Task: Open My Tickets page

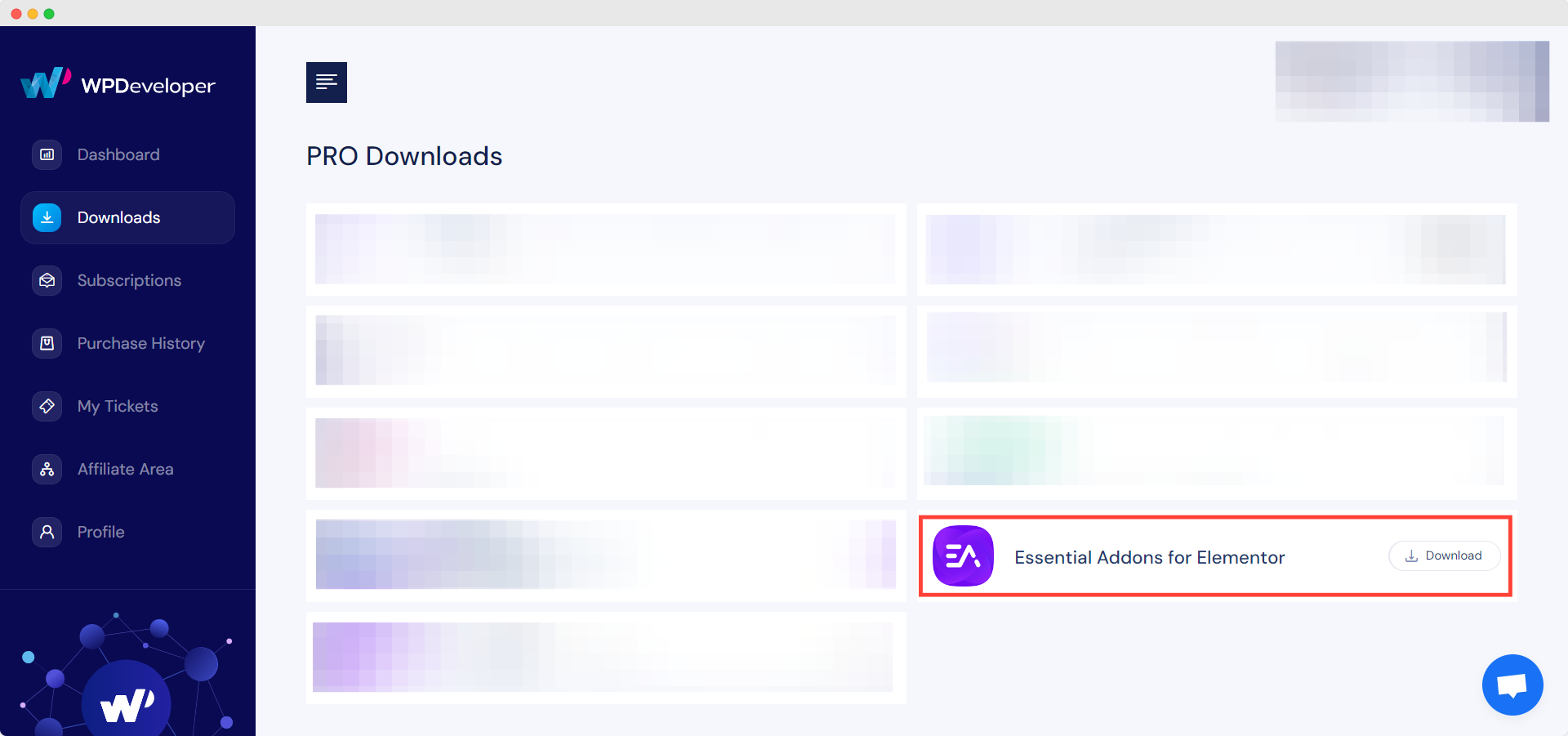Action: click(118, 406)
